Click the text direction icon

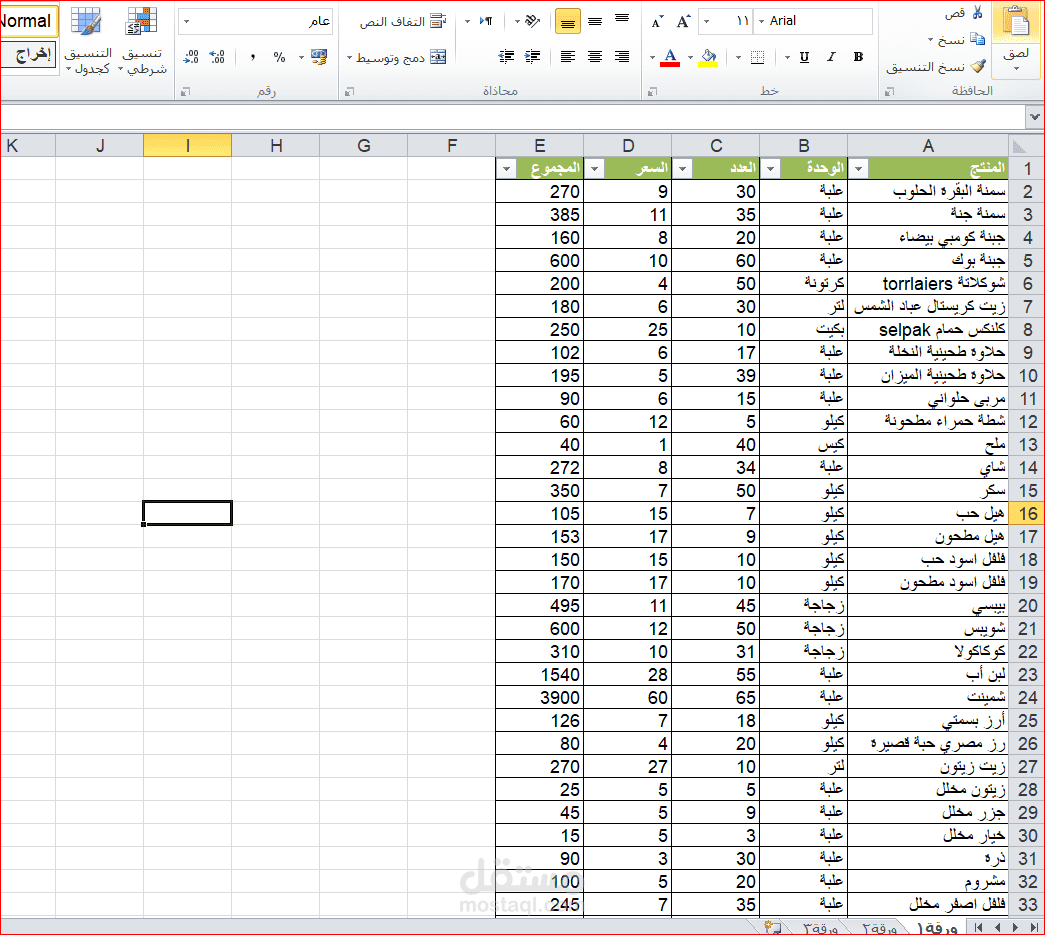(x=486, y=21)
